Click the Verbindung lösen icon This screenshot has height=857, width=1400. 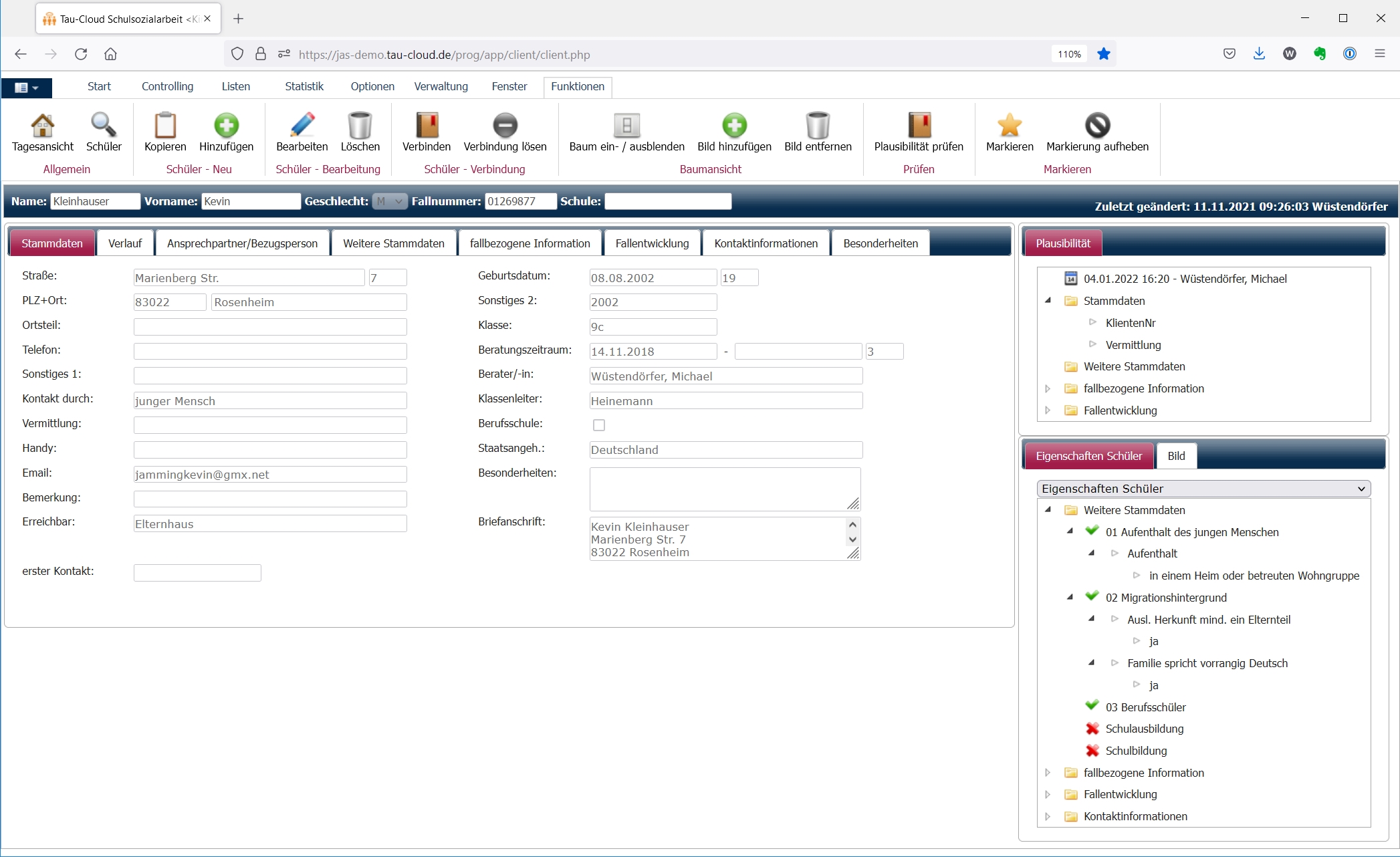tap(505, 126)
